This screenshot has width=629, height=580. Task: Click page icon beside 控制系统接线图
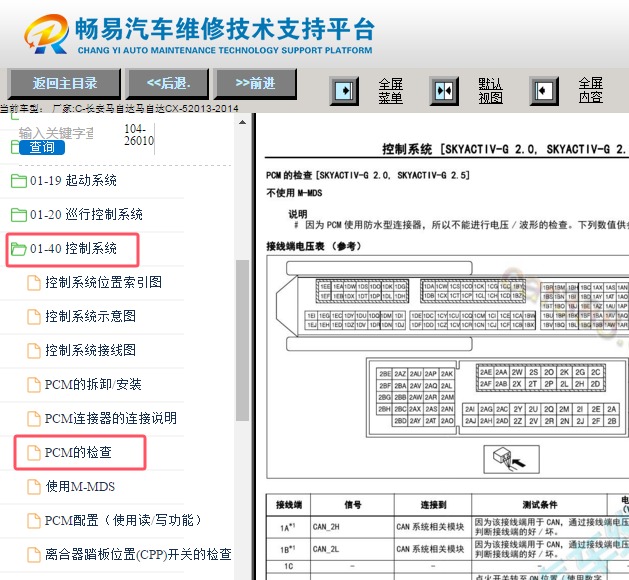[x=34, y=351]
